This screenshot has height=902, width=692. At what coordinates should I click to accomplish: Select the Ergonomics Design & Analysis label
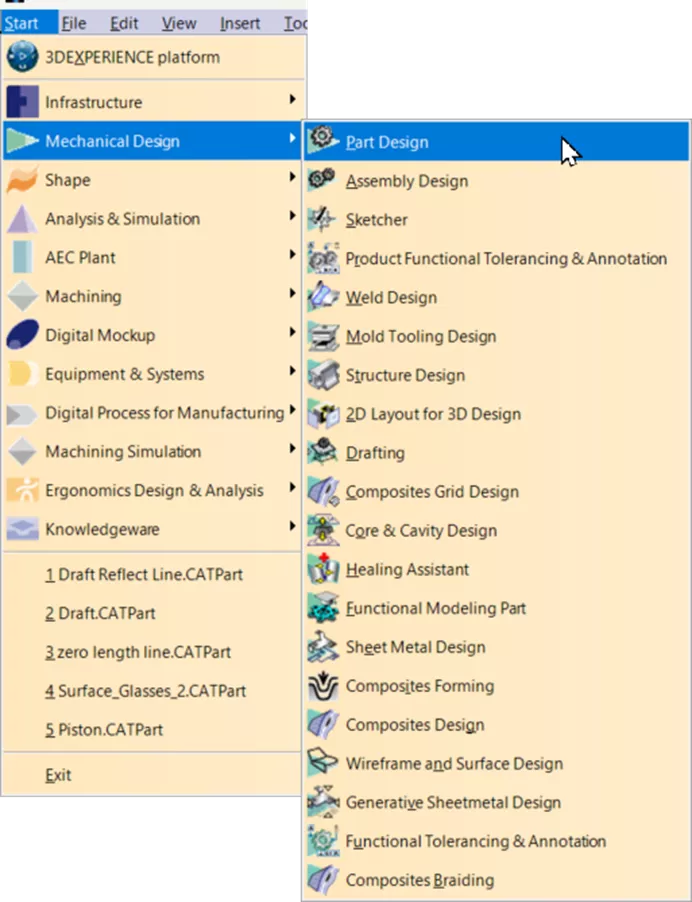click(154, 491)
